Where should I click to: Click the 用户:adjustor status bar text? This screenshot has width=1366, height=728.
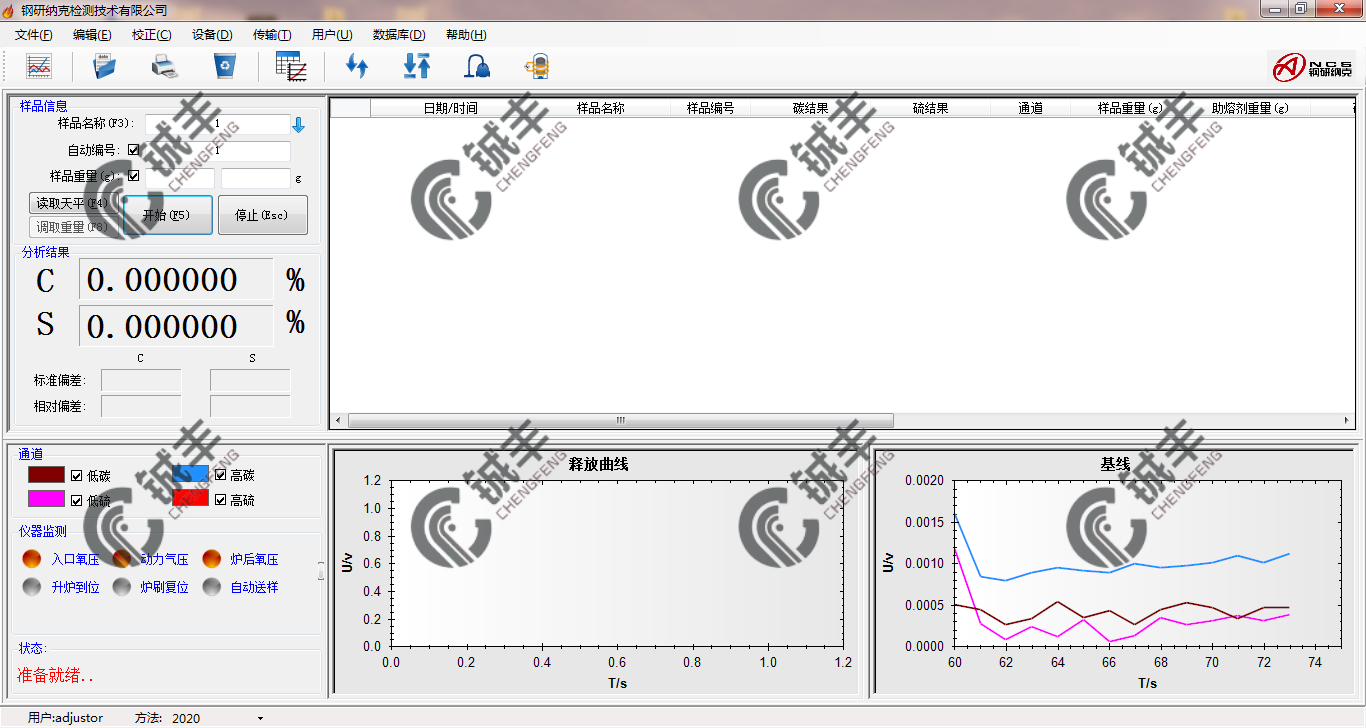pyautogui.click(x=65, y=718)
